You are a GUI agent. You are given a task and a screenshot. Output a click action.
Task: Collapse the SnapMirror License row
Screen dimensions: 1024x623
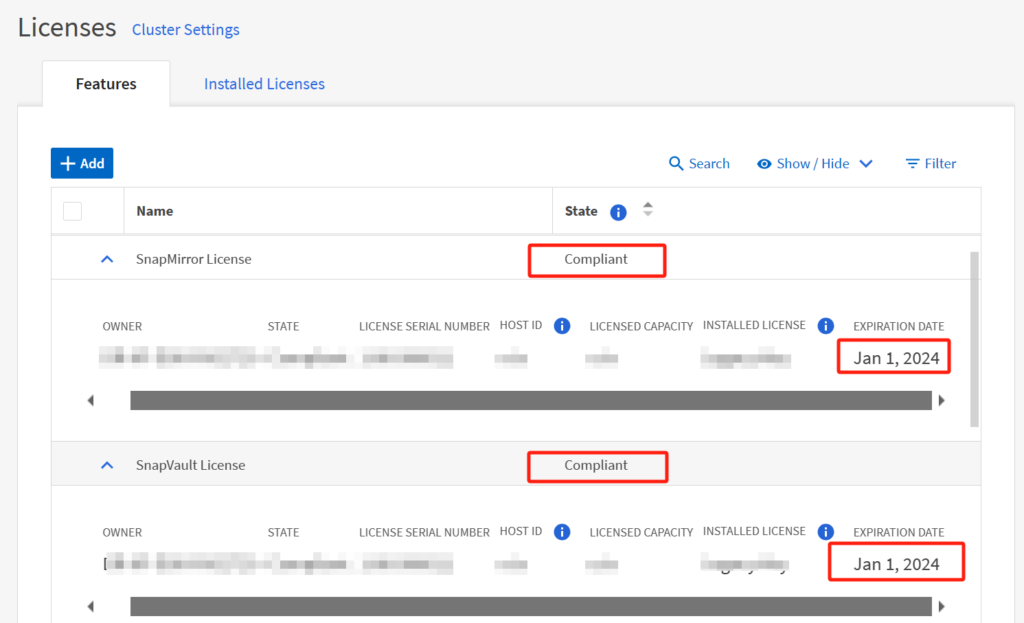107,259
